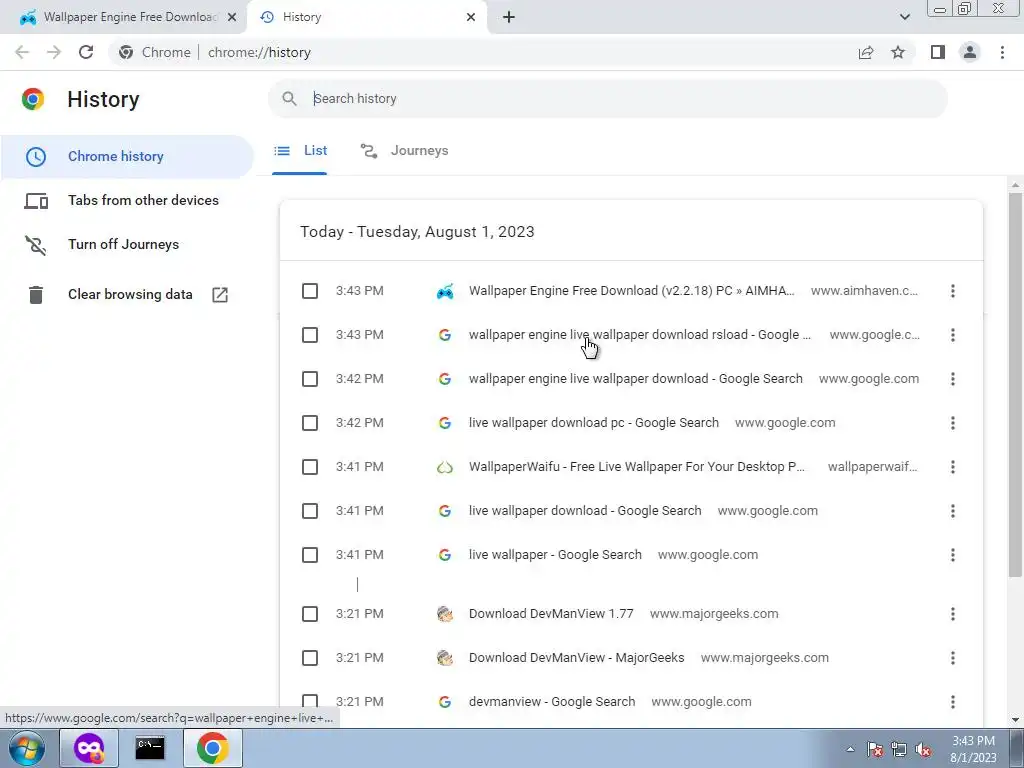
Task: Check the 'wallpaper engine live wallpaper download rsload' checkbox
Action: (x=310, y=335)
